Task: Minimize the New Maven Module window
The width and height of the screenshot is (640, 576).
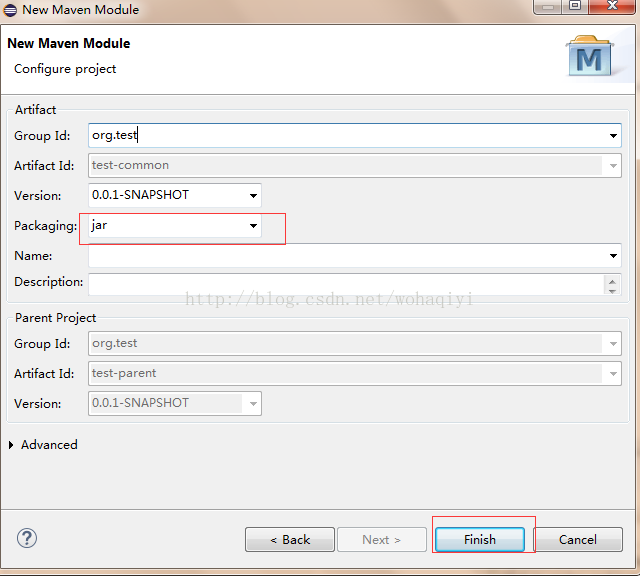Action: click(x=548, y=6)
